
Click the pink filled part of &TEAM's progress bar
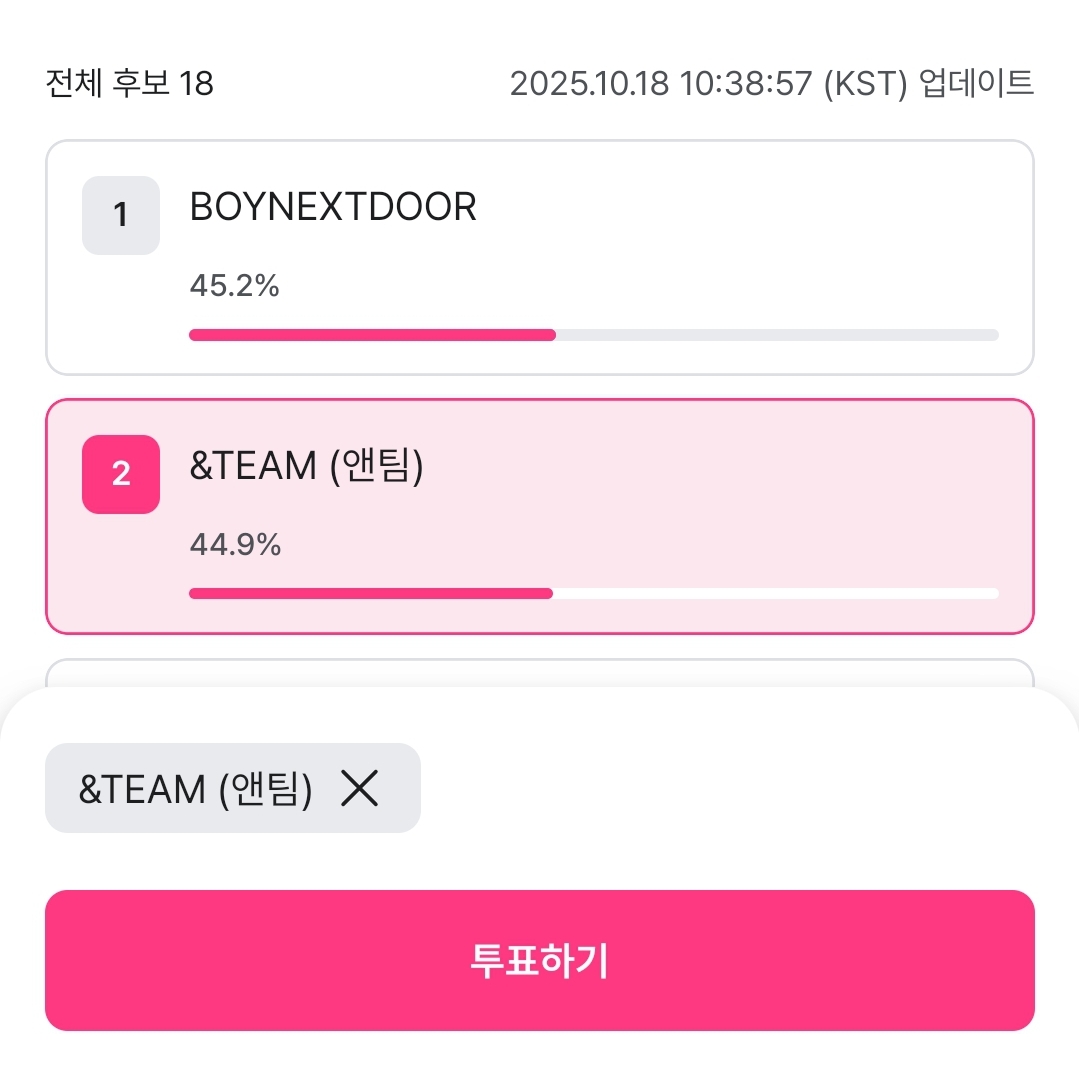point(370,593)
